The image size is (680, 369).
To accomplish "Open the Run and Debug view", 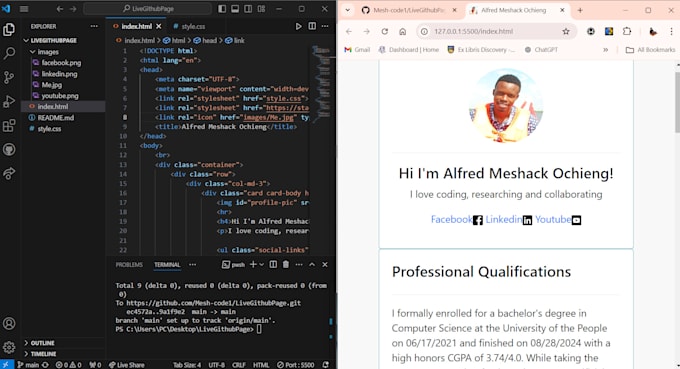I will pos(9,101).
